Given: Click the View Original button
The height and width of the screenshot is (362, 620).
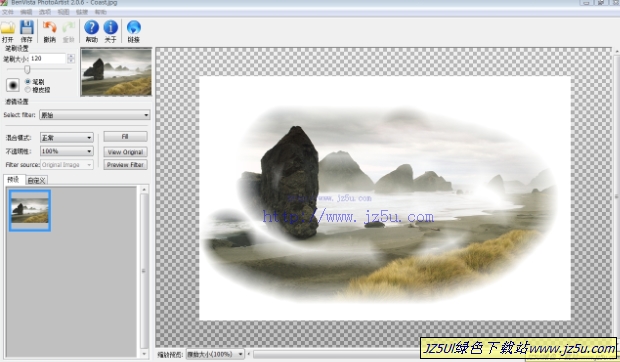Looking at the screenshot, I should [x=125, y=152].
